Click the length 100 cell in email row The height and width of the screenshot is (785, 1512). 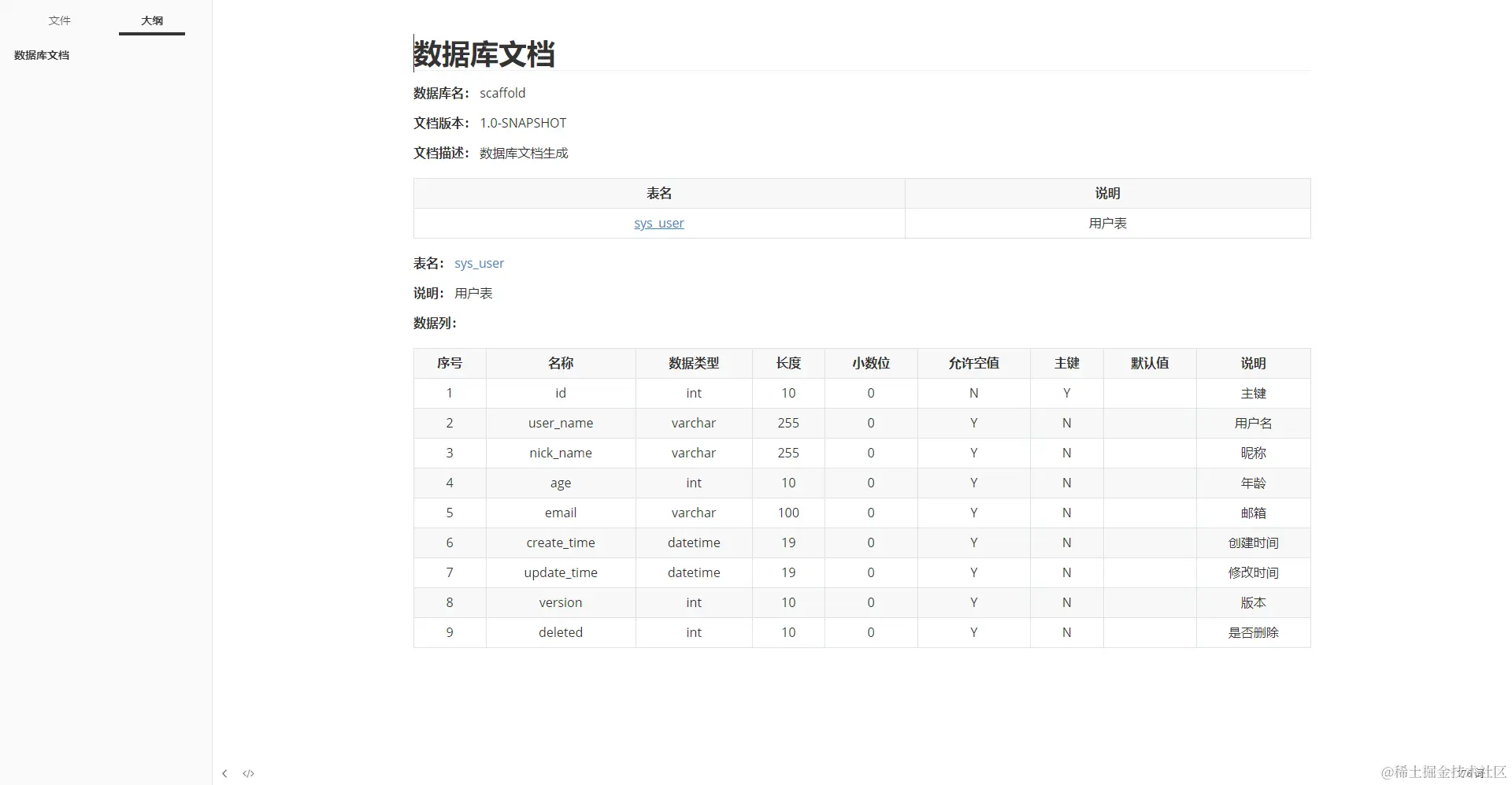(788, 513)
